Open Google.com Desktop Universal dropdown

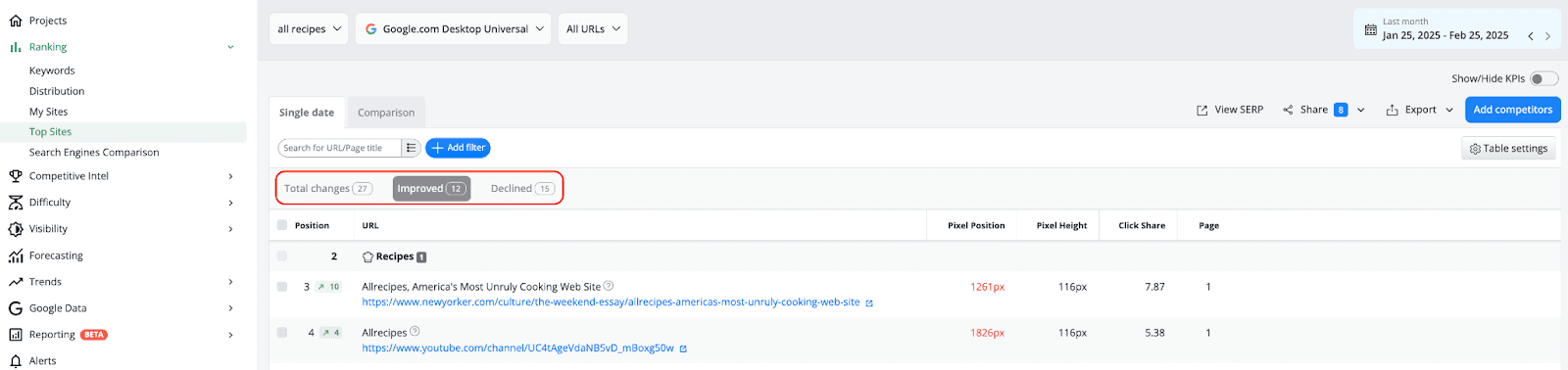[454, 28]
